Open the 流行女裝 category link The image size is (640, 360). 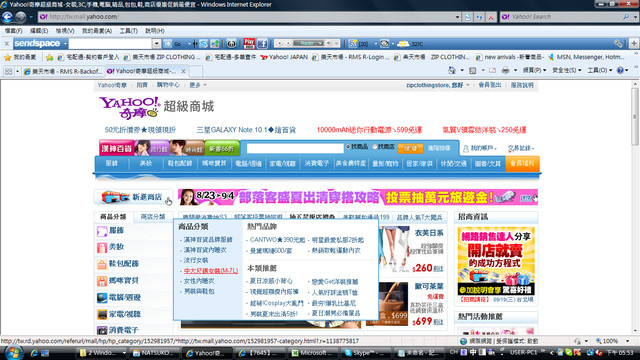click(196, 260)
